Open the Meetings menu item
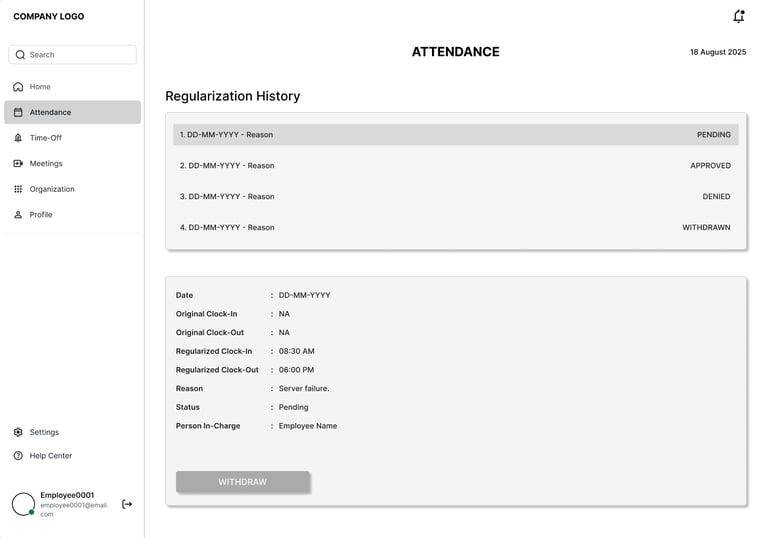 [46, 164]
